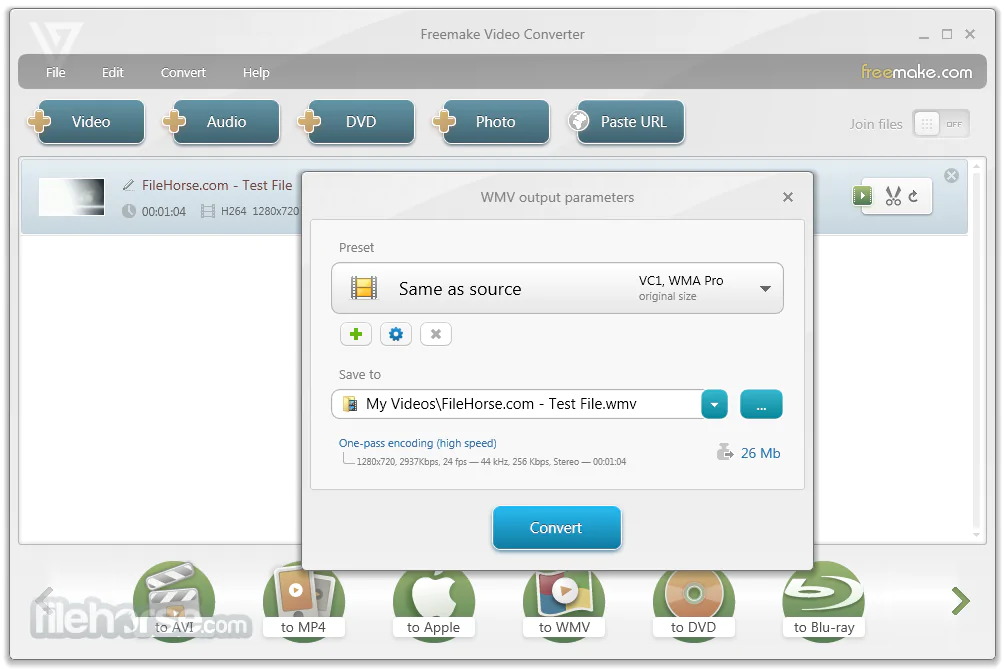Image resolution: width=1004 pixels, height=669 pixels.
Task: Open the File menu
Action: point(56,72)
